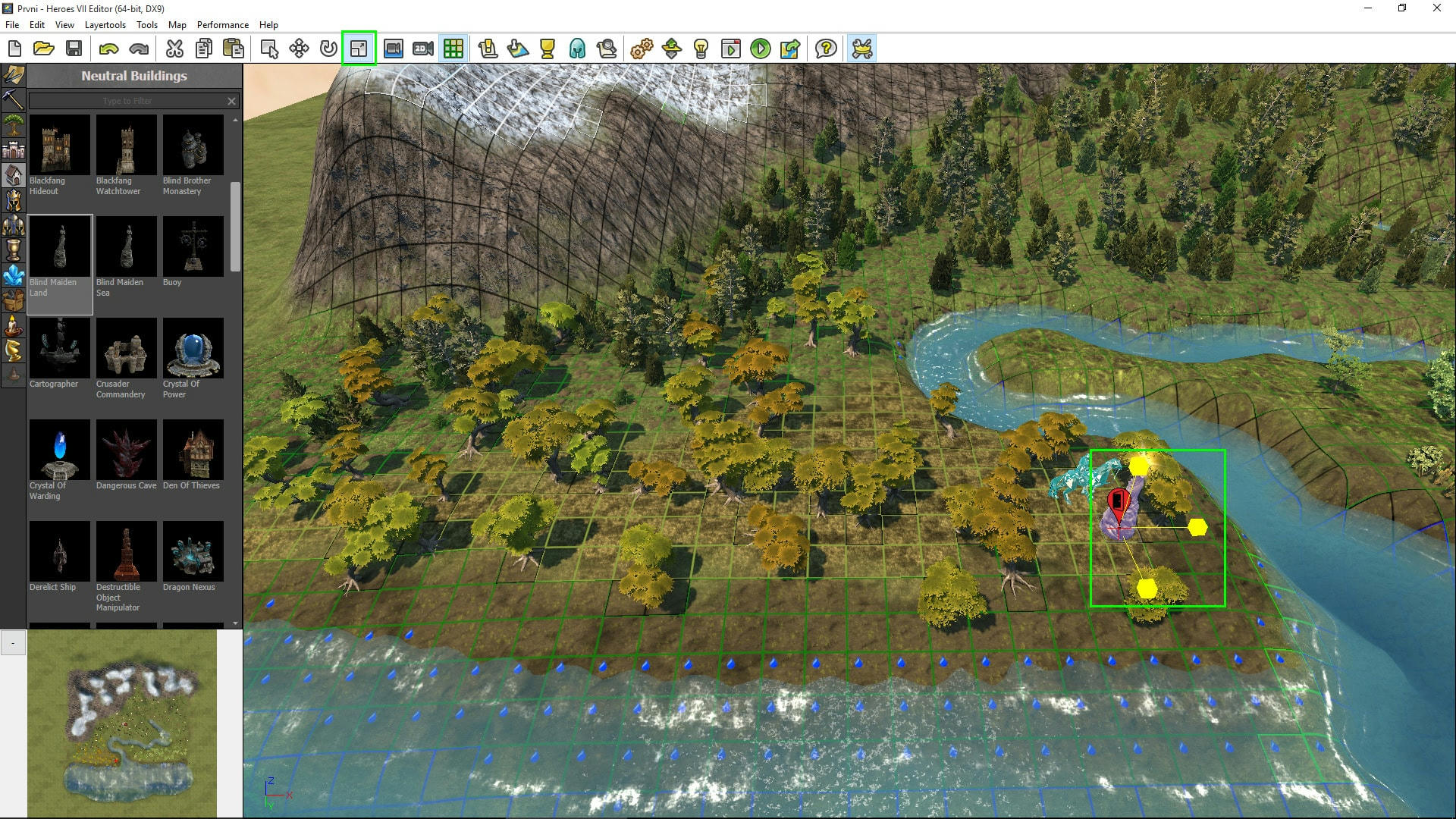
Task: Toggle the green grid overlay button
Action: [x=453, y=49]
